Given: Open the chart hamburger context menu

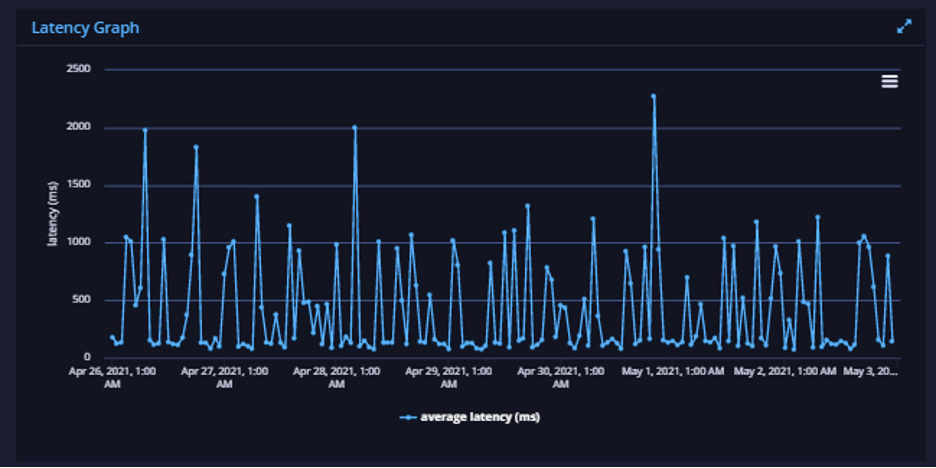Looking at the screenshot, I should pos(889,82).
